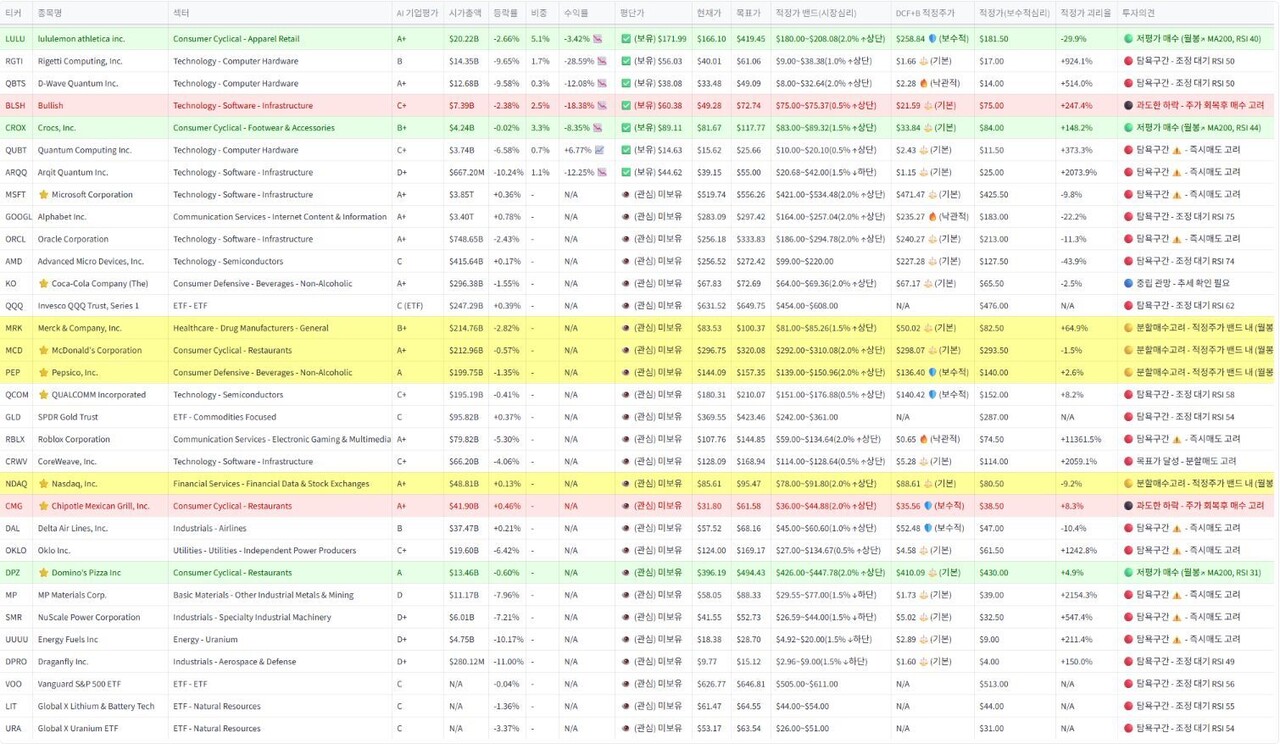Click the uptrend chart icon in QUBT row
The width and height of the screenshot is (1280, 744).
598,150
